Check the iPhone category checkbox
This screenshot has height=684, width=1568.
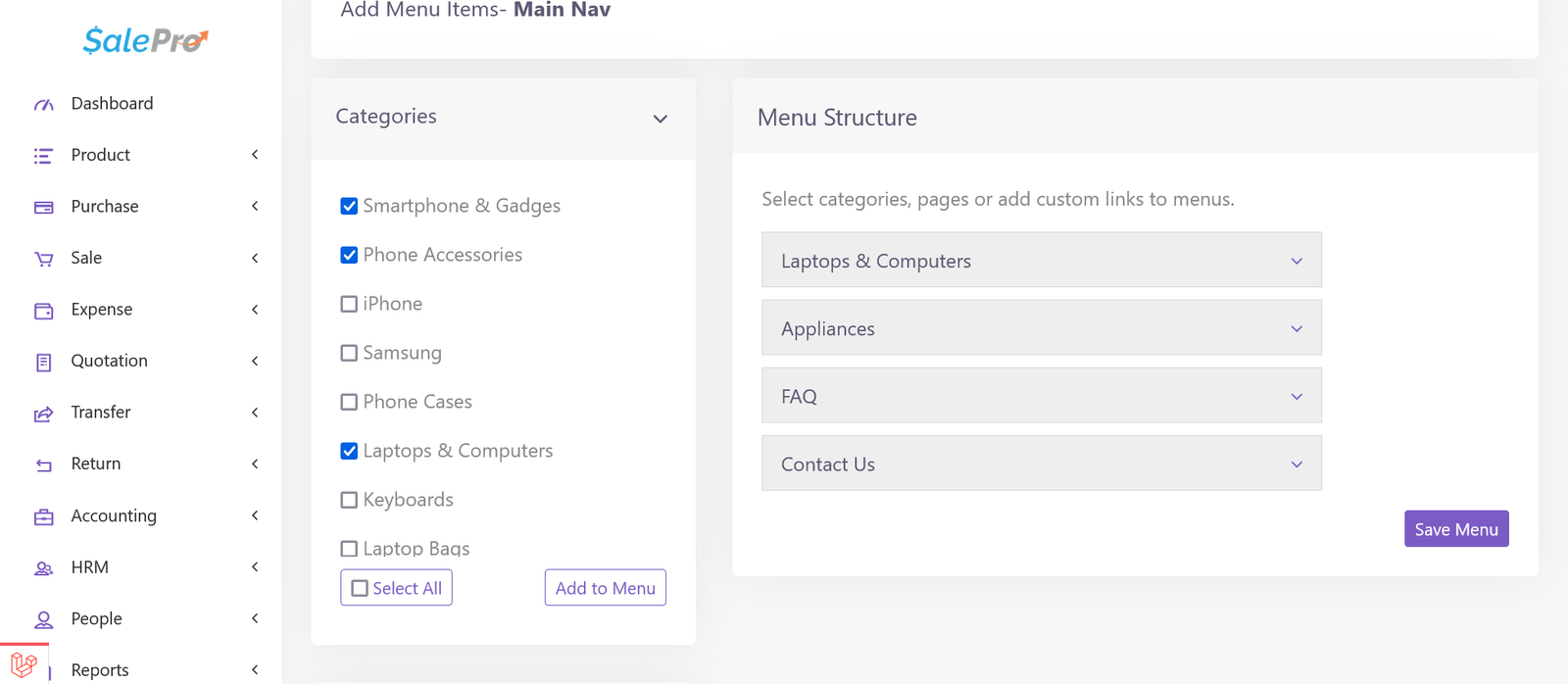tap(349, 304)
